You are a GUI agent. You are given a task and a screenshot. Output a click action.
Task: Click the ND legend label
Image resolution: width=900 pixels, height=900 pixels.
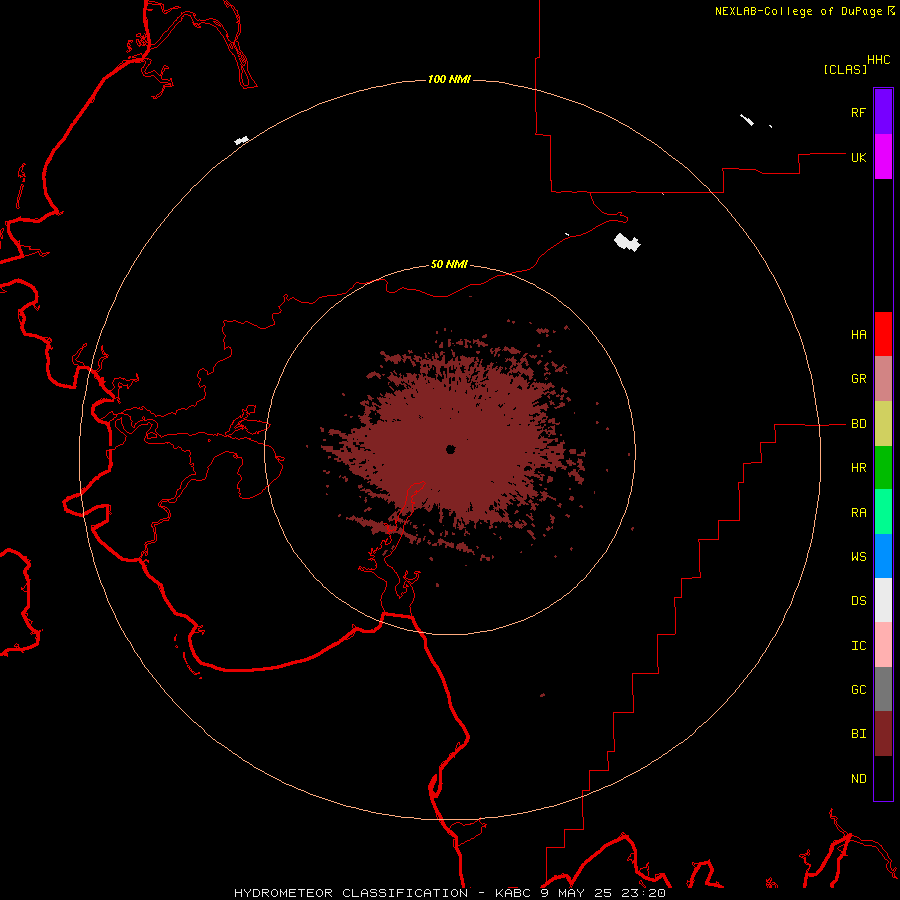858,778
